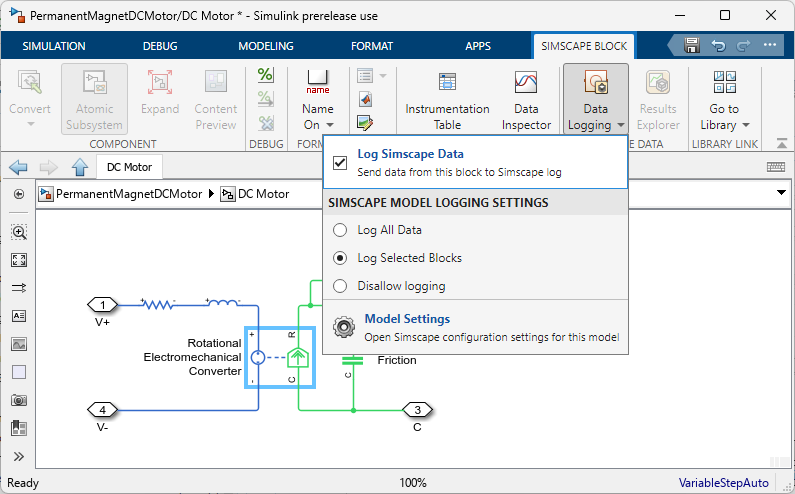This screenshot has height=494, width=795.
Task: Select port 1 V+ connection block
Action: coord(103,305)
